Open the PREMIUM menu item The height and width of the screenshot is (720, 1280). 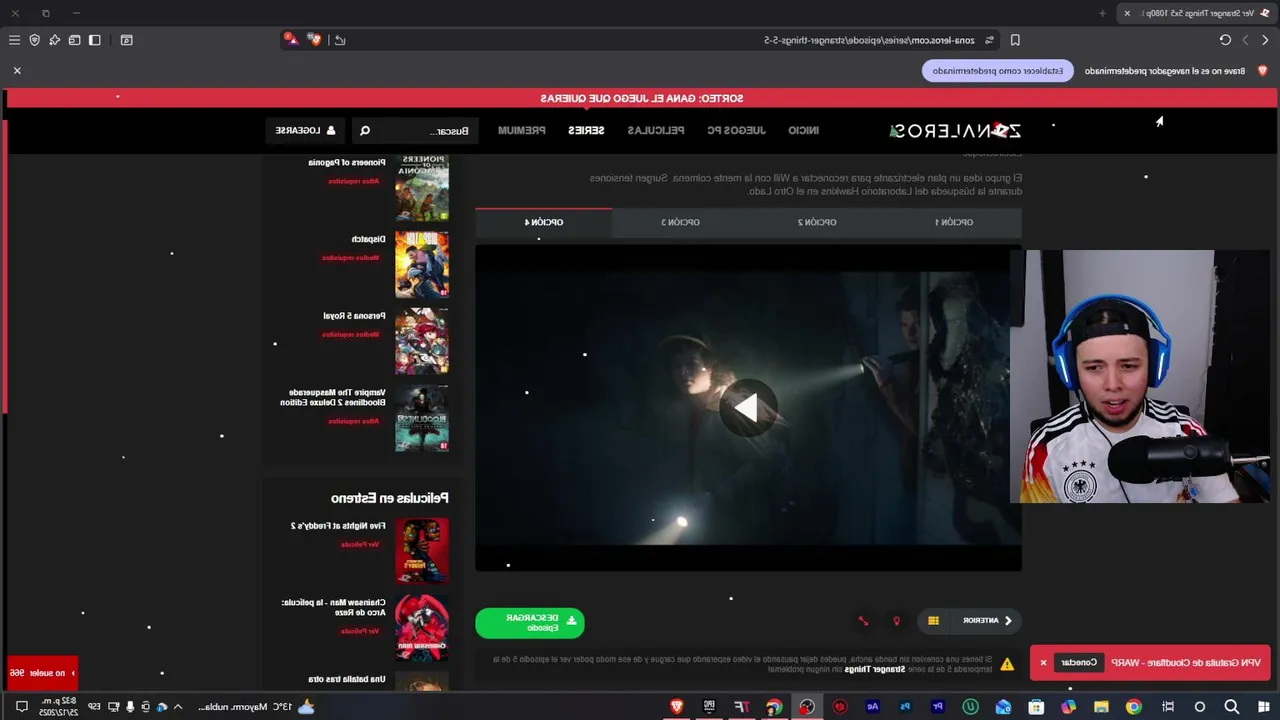tap(522, 130)
